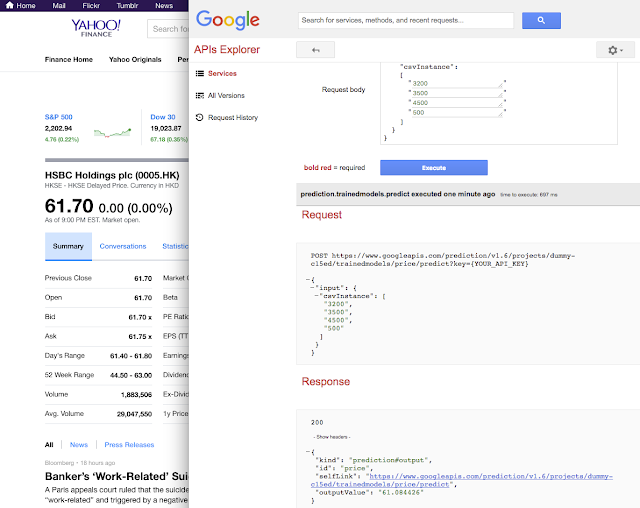Focus the APIs Explorer search field
Image resolution: width=640 pixels, height=508 pixels.
pyautogui.click(x=406, y=20)
